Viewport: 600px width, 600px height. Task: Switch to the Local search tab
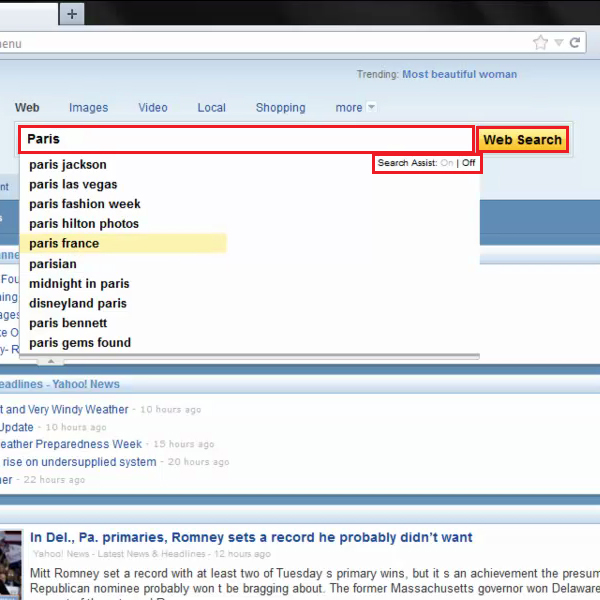click(x=211, y=108)
